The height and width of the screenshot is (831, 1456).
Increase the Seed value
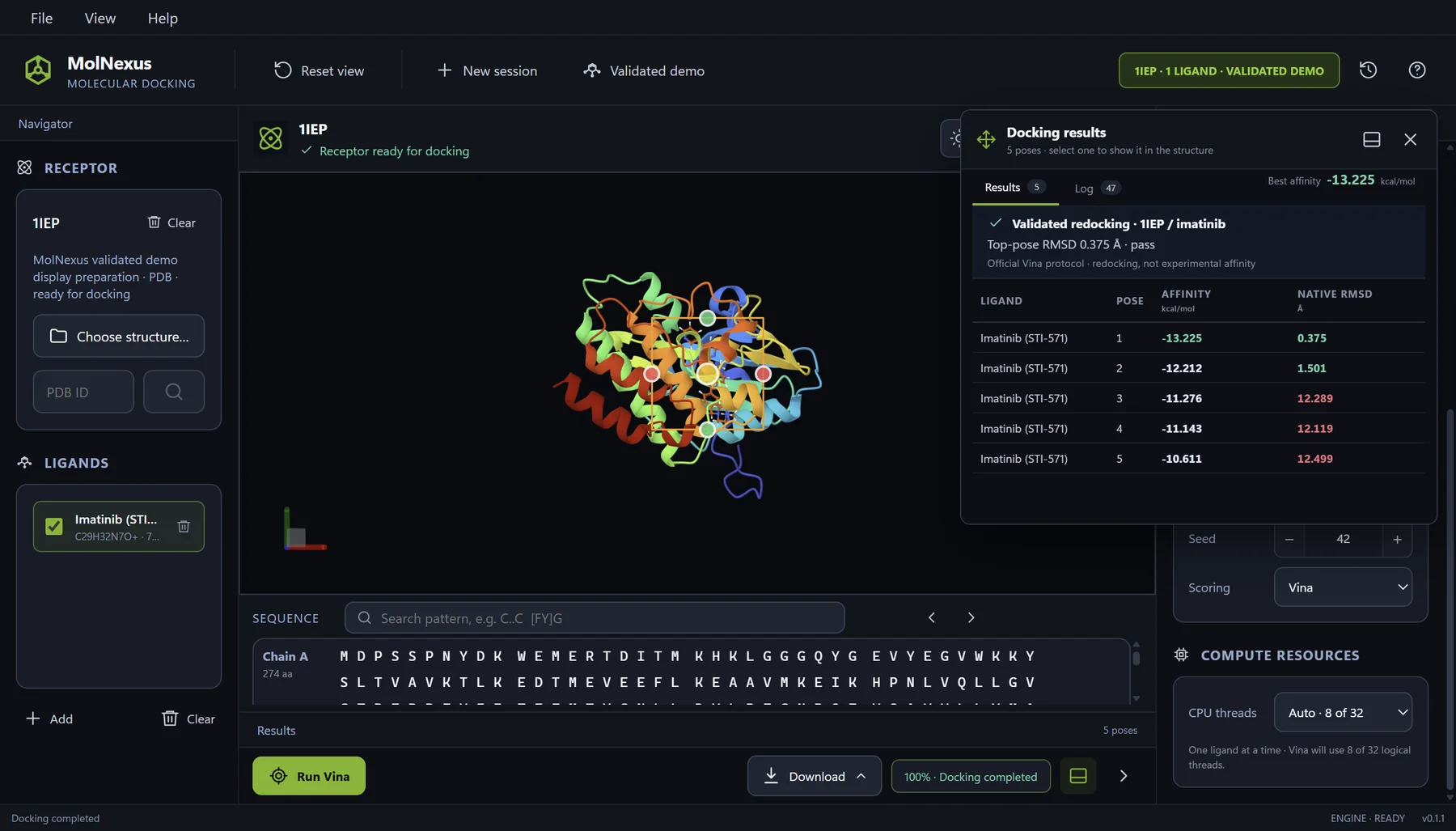tap(1397, 540)
